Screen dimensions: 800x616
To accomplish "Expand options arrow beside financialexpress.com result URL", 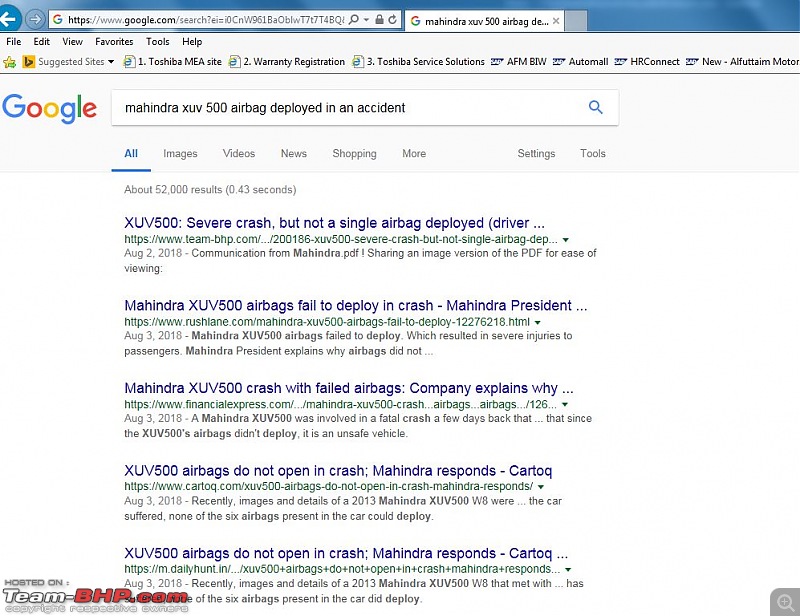I will click(x=565, y=405).
